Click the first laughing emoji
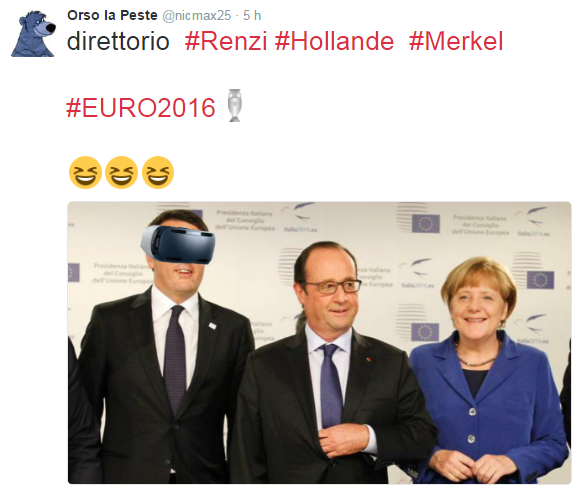Image resolution: width=579 pixels, height=492 pixels. [85, 172]
